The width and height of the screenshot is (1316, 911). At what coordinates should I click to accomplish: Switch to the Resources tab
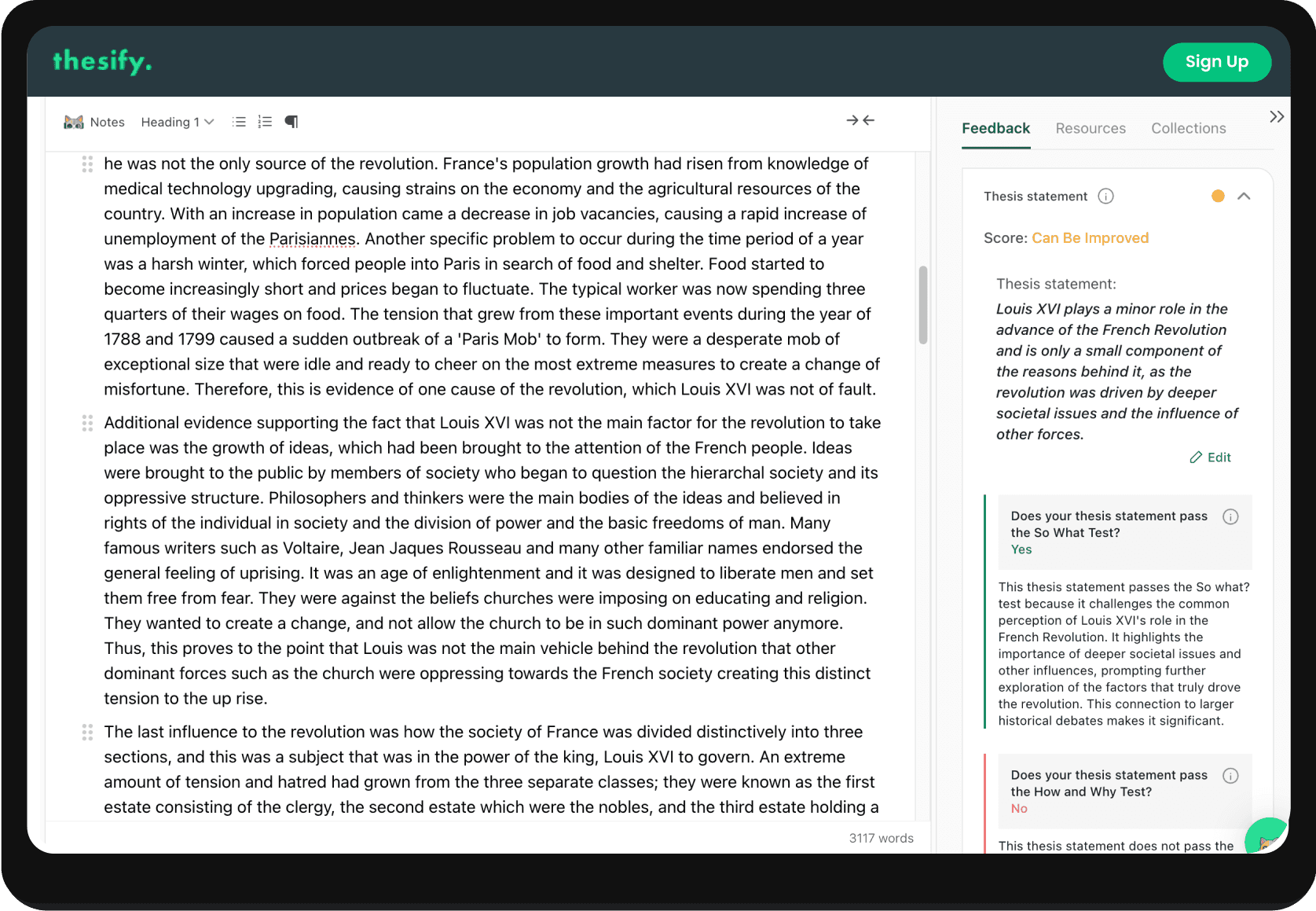1091,128
